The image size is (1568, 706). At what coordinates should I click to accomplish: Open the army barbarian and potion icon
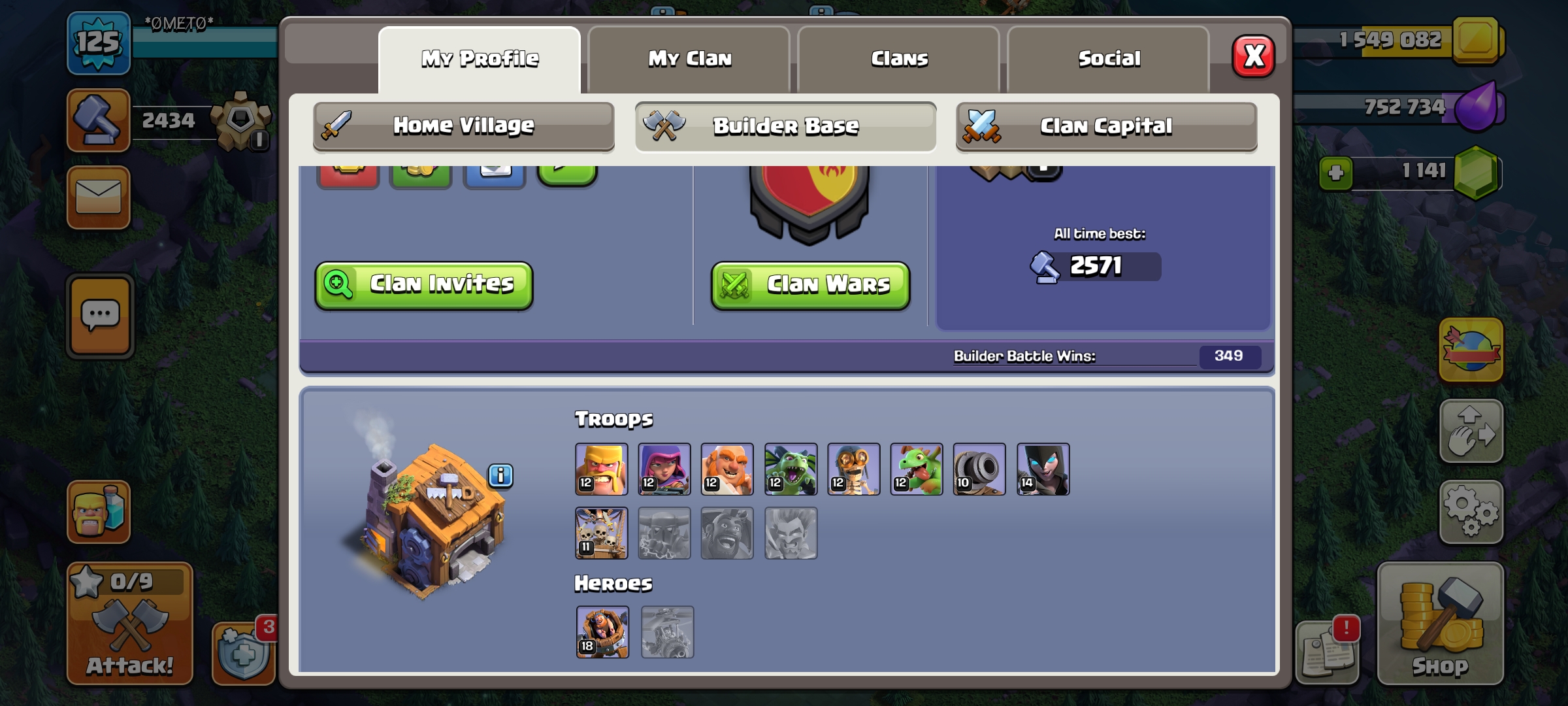pos(99,512)
